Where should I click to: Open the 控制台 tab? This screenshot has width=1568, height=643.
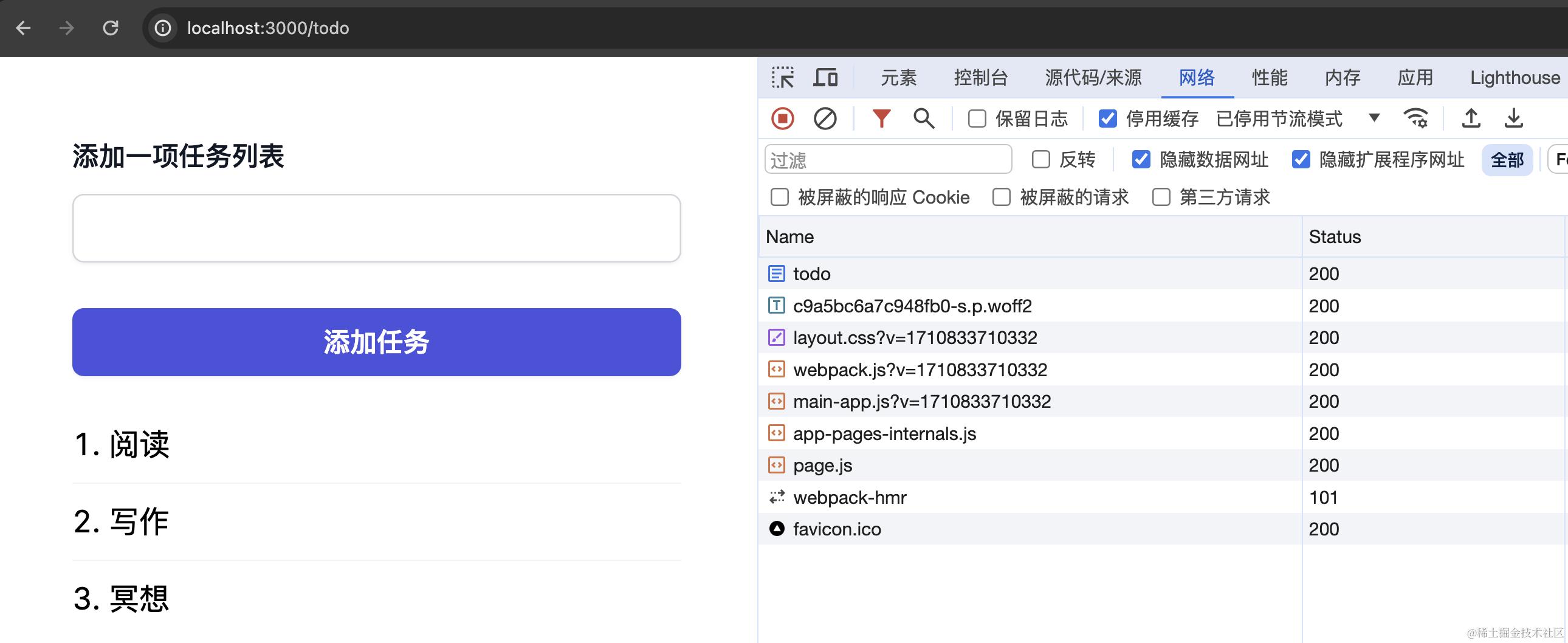click(981, 77)
